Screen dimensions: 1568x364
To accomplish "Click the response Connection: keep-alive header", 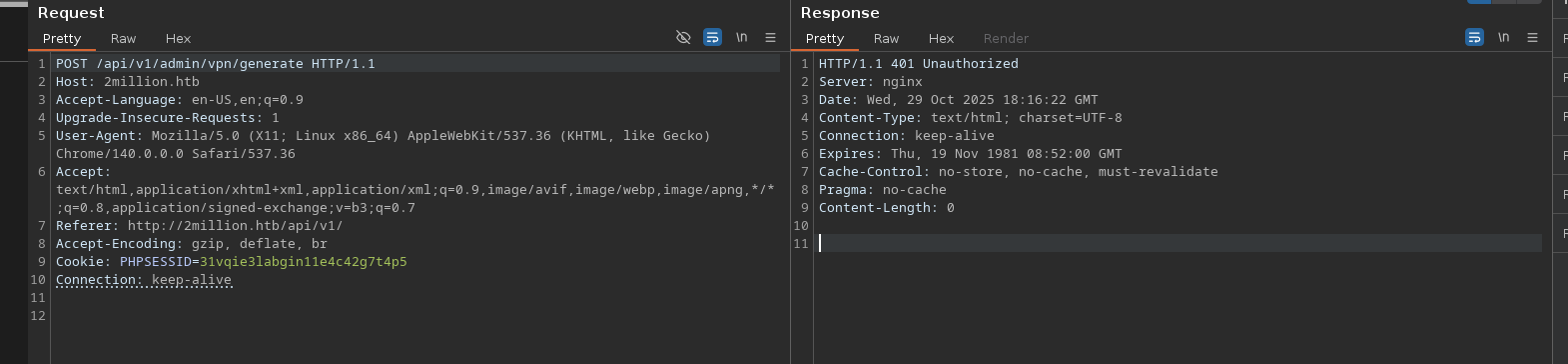I will click(x=907, y=135).
